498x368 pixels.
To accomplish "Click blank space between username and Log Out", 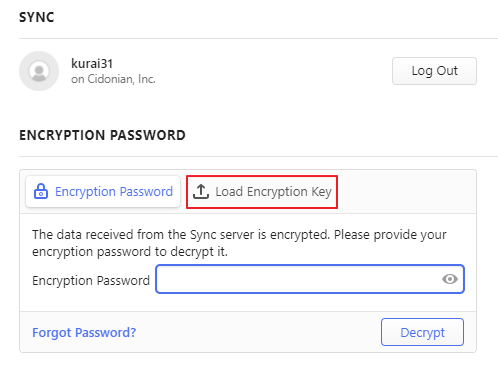I will [x=273, y=71].
